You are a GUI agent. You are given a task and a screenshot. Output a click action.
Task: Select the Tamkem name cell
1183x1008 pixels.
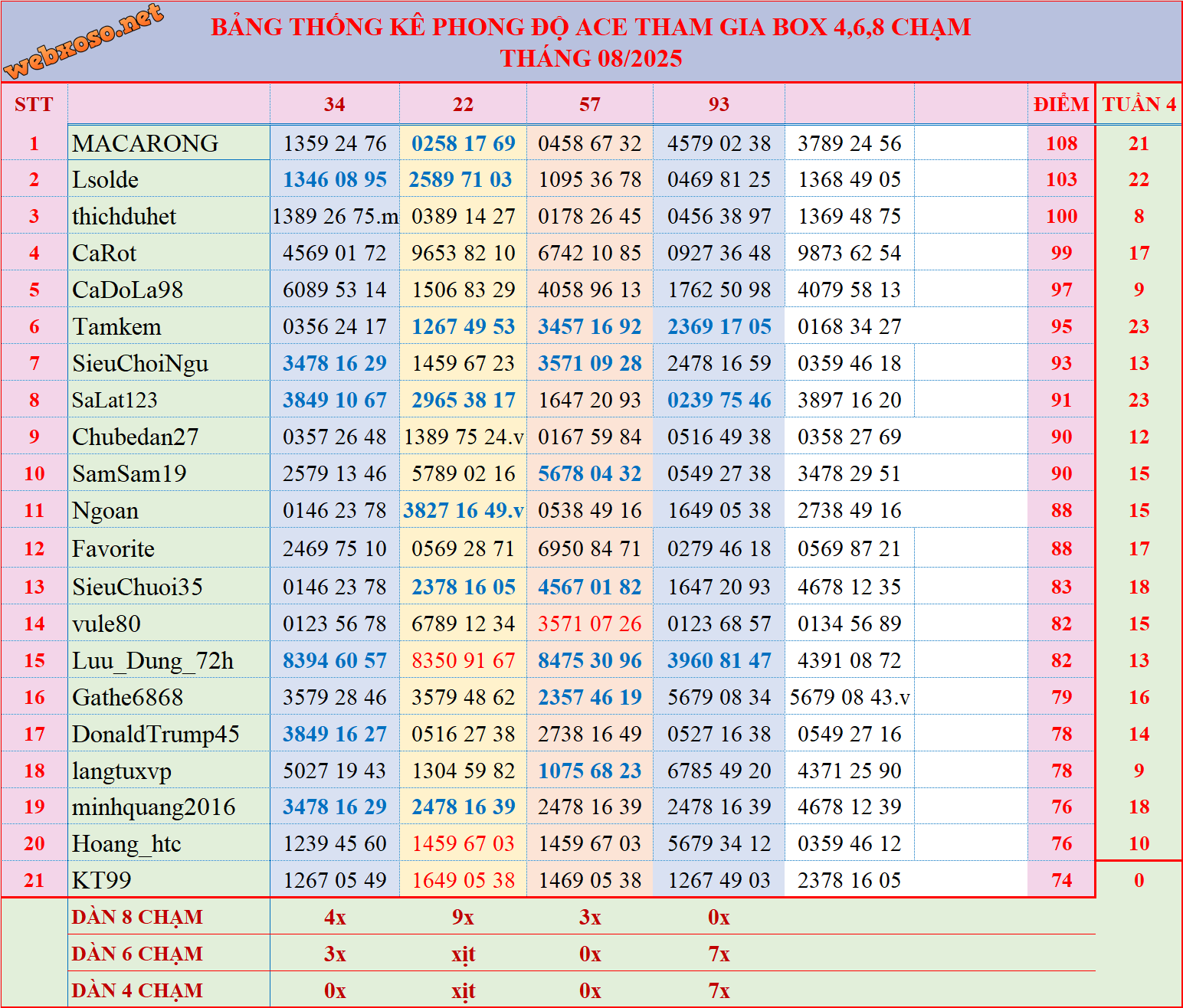117,327
